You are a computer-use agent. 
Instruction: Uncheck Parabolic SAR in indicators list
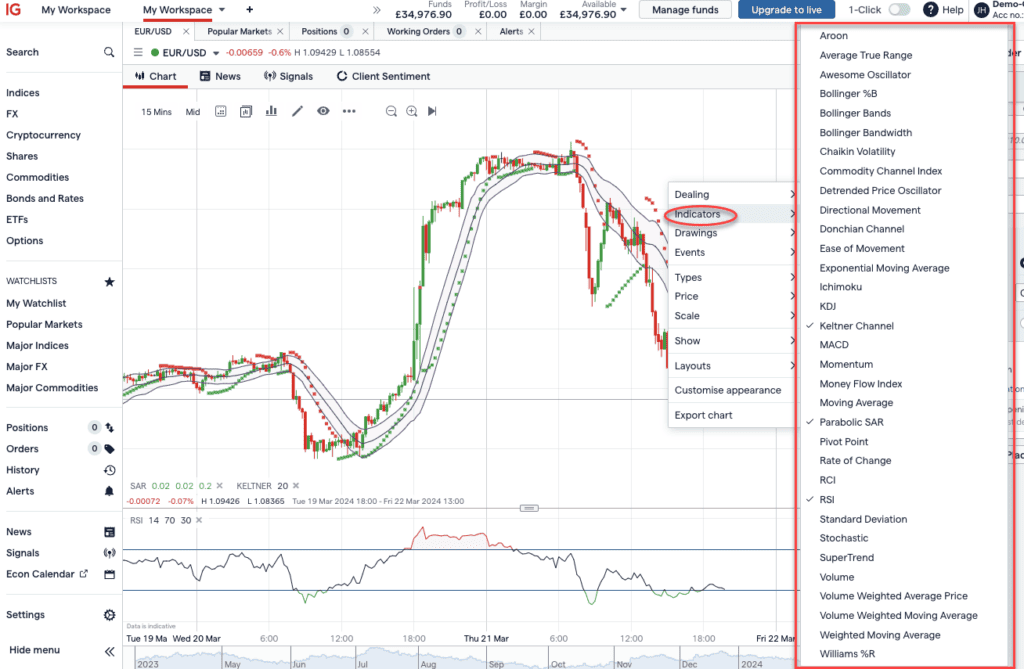pyautogui.click(x=851, y=423)
